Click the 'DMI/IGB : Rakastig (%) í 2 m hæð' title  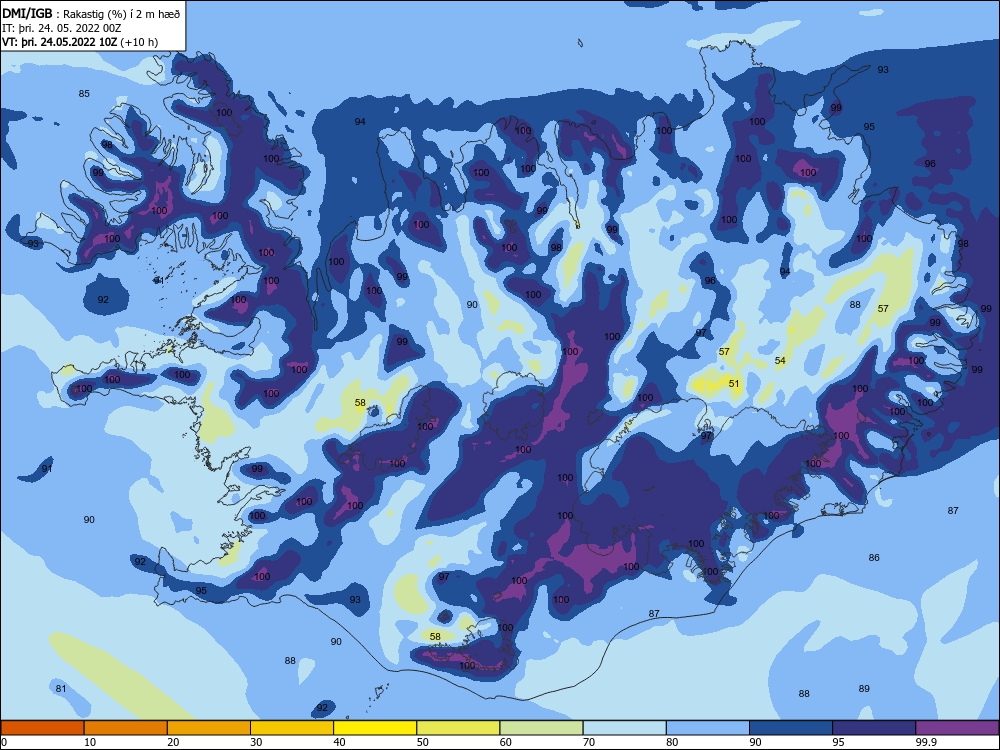pos(91,14)
